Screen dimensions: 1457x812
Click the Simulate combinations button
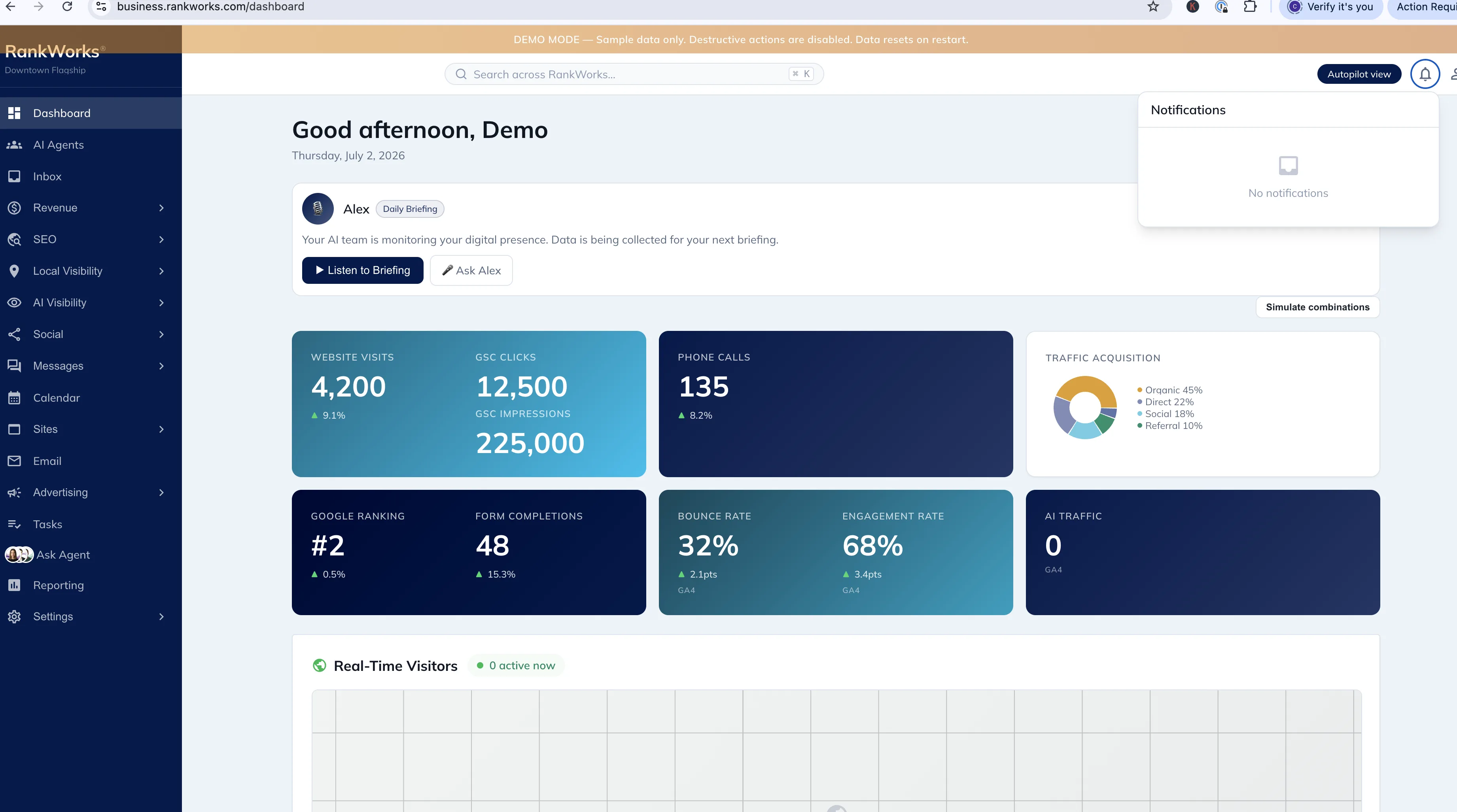[x=1317, y=307]
